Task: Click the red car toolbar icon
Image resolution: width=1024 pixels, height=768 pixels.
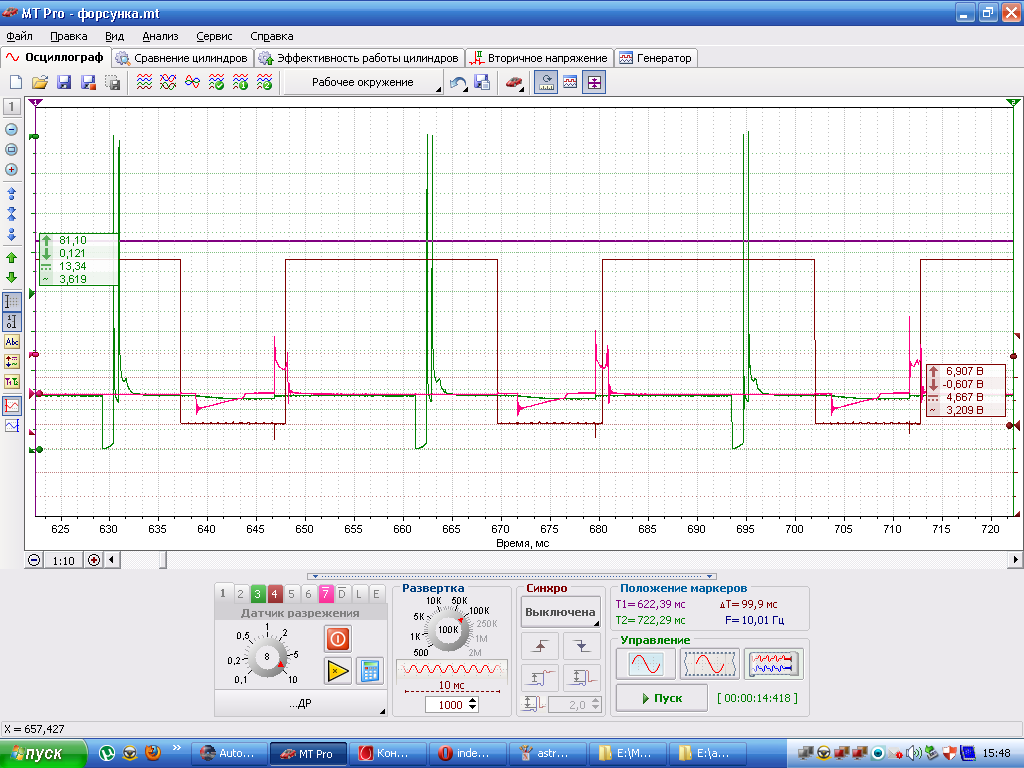Action: pos(514,83)
